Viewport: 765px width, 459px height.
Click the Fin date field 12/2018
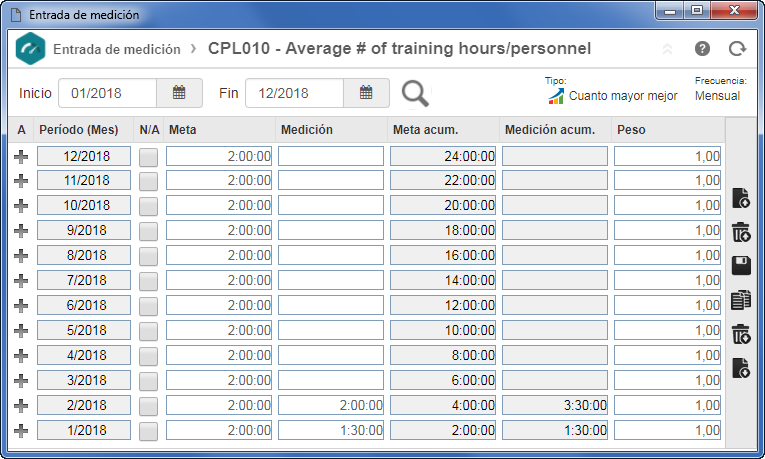(295, 93)
